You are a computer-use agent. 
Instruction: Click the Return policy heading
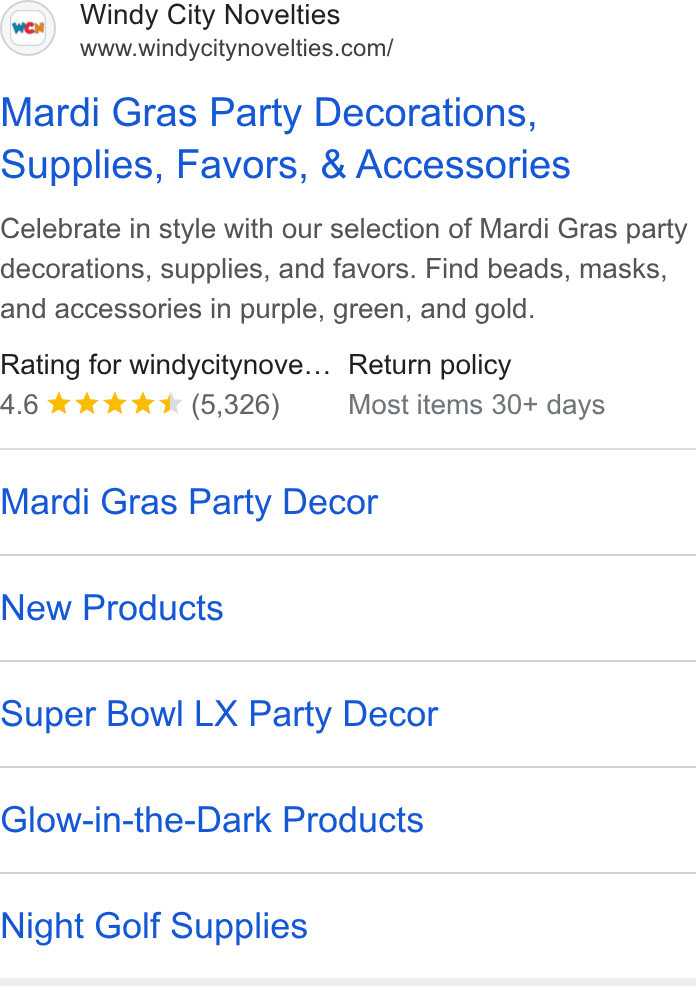[x=430, y=365]
